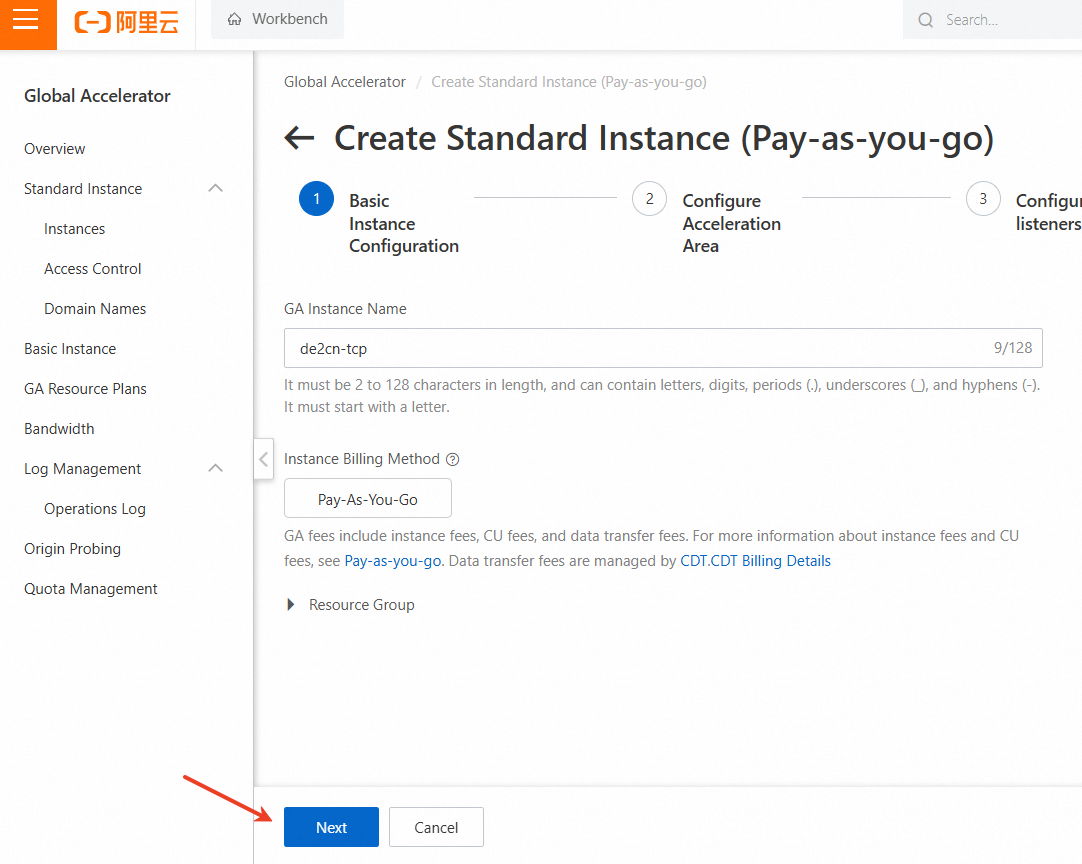
Task: Collapse the Log Management menu group
Action: [x=215, y=469]
